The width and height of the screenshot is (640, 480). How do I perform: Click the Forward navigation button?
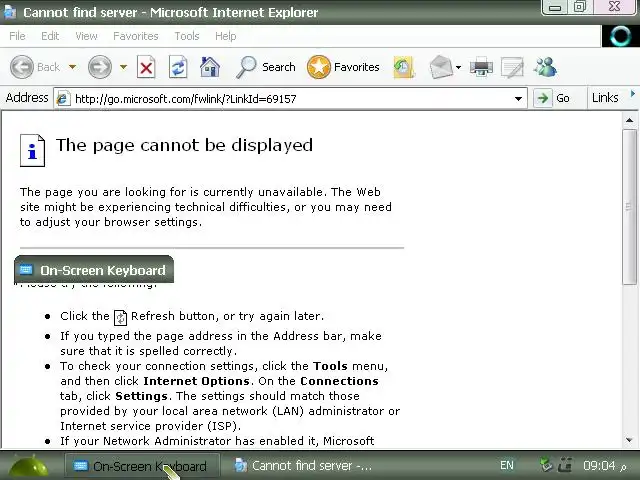[100, 67]
